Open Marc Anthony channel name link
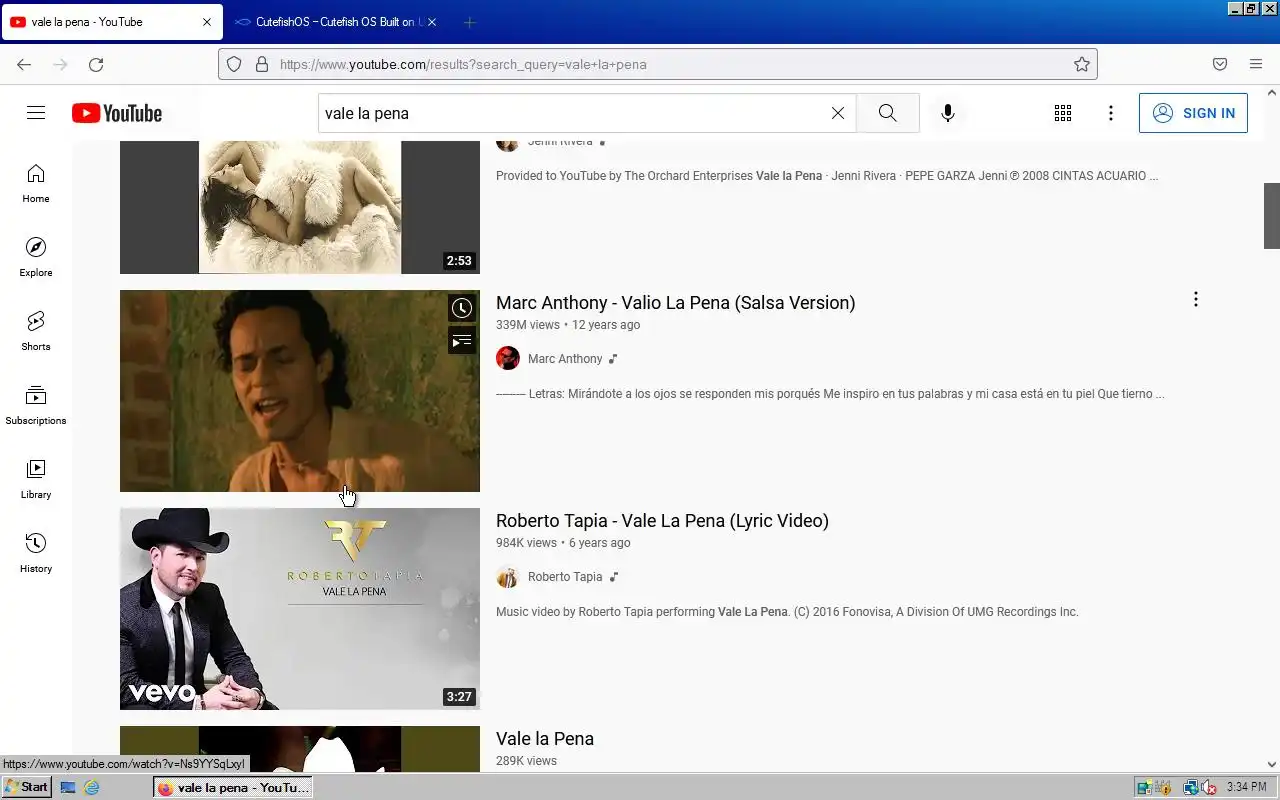Screen dimensions: 1280x800 [565, 359]
